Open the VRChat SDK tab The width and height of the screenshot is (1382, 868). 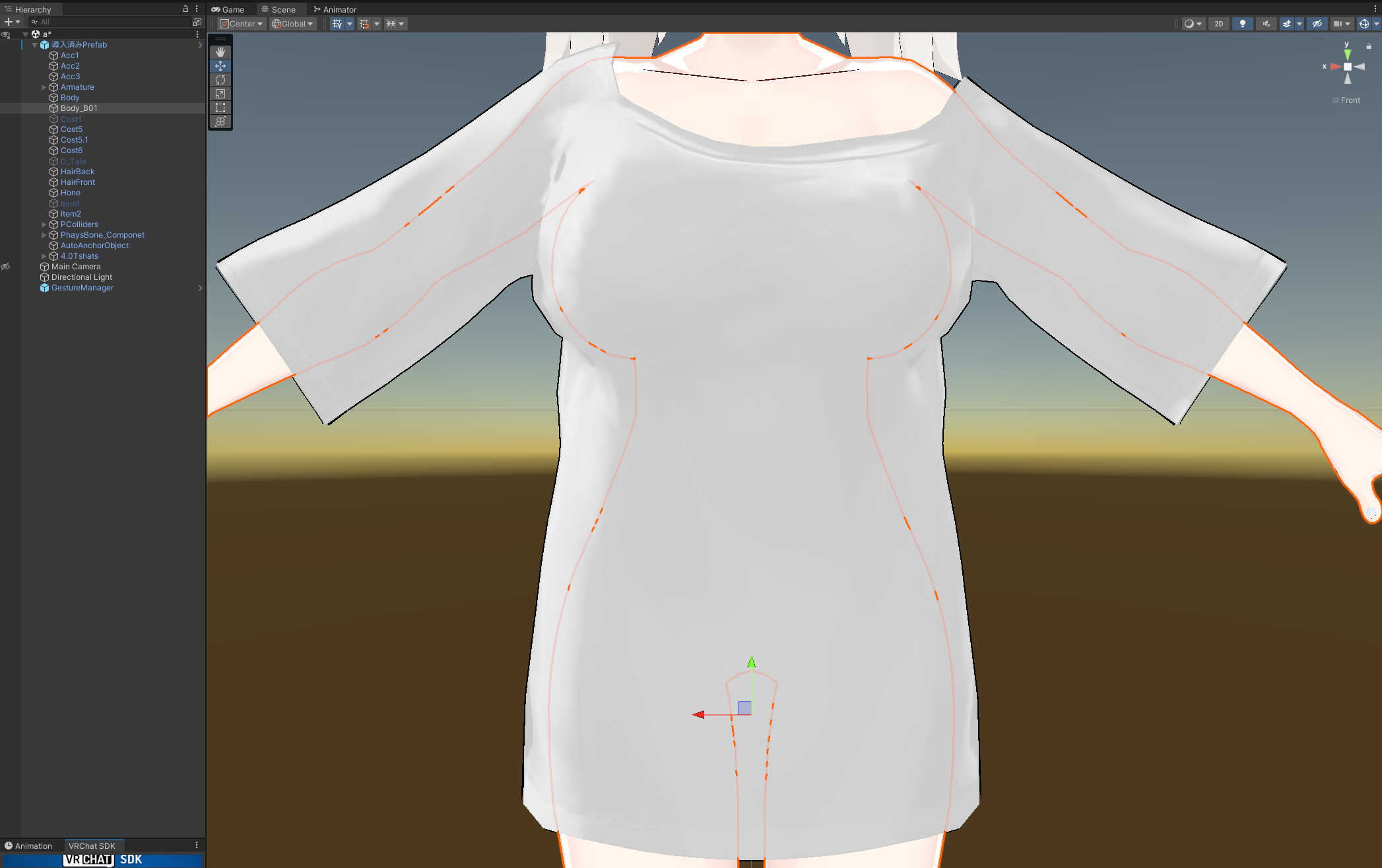coord(92,846)
